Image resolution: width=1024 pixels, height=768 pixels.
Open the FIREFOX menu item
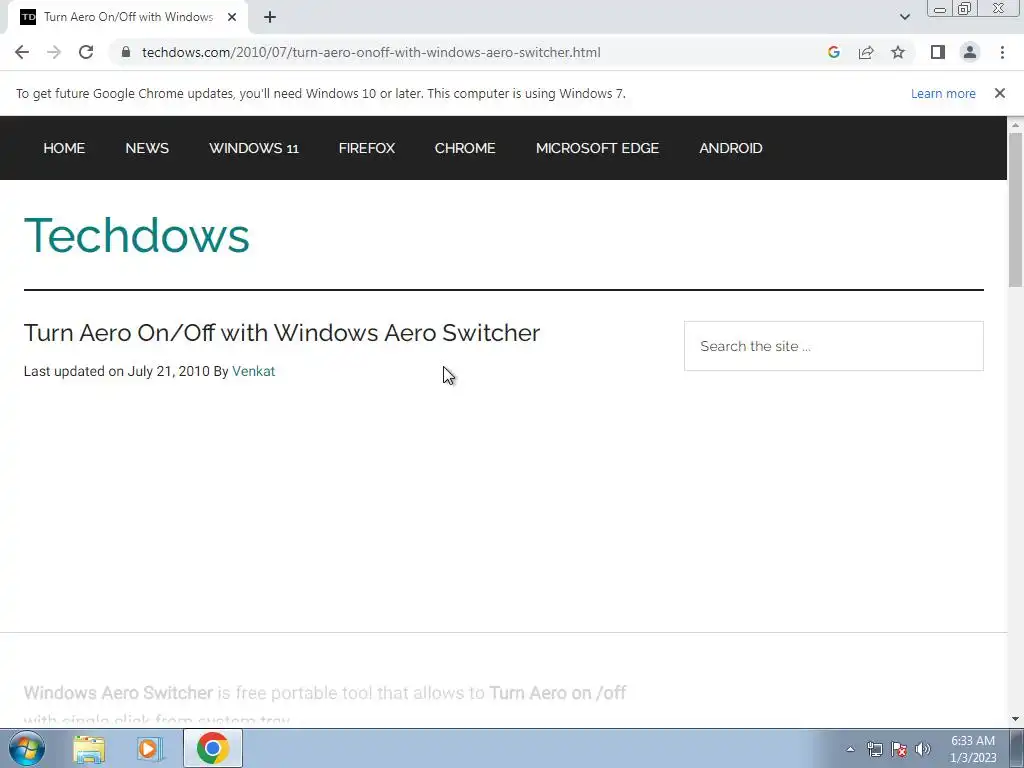[366, 148]
